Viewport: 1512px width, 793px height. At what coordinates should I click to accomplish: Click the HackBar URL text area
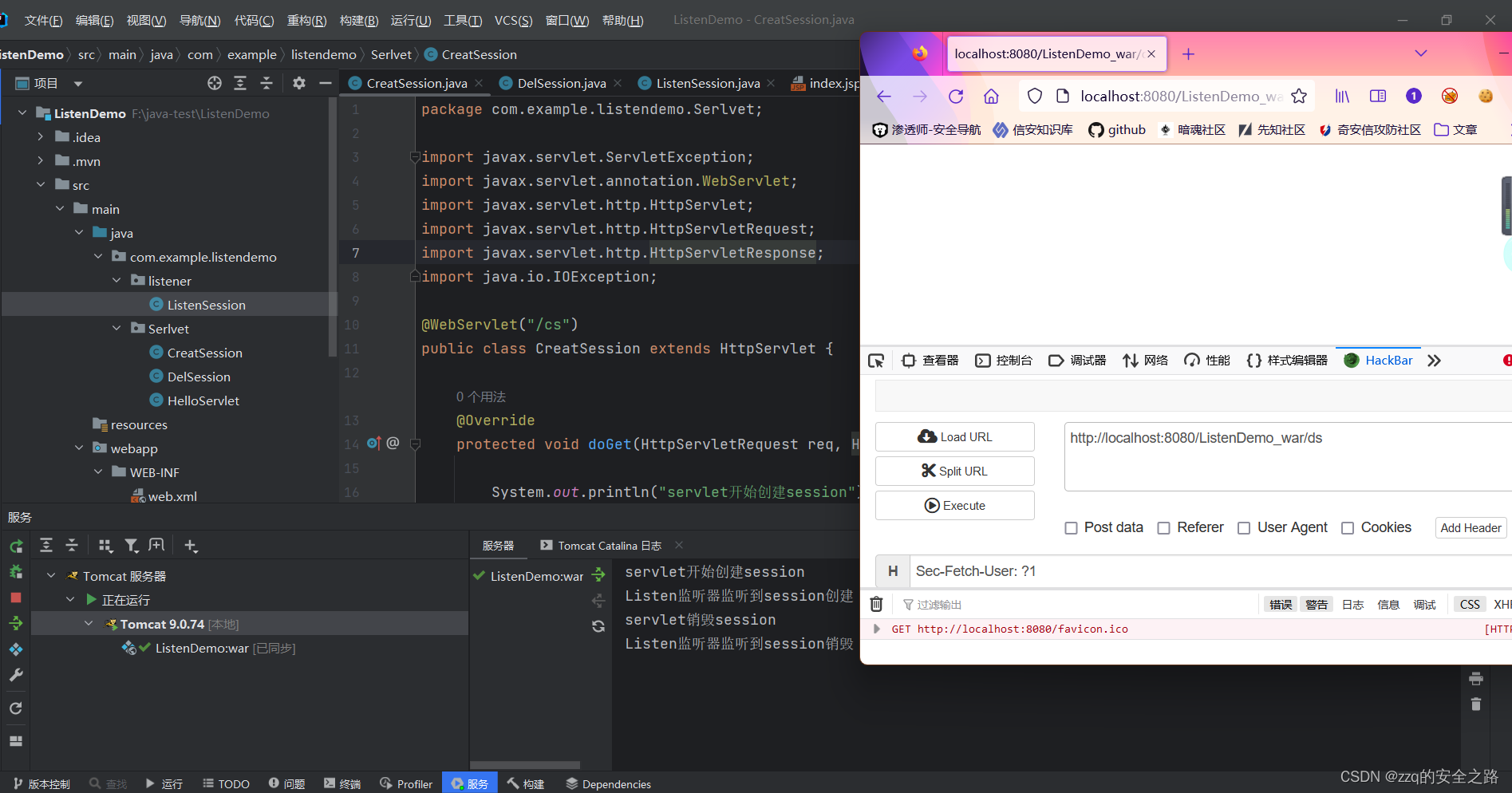pyautogui.click(x=1288, y=457)
